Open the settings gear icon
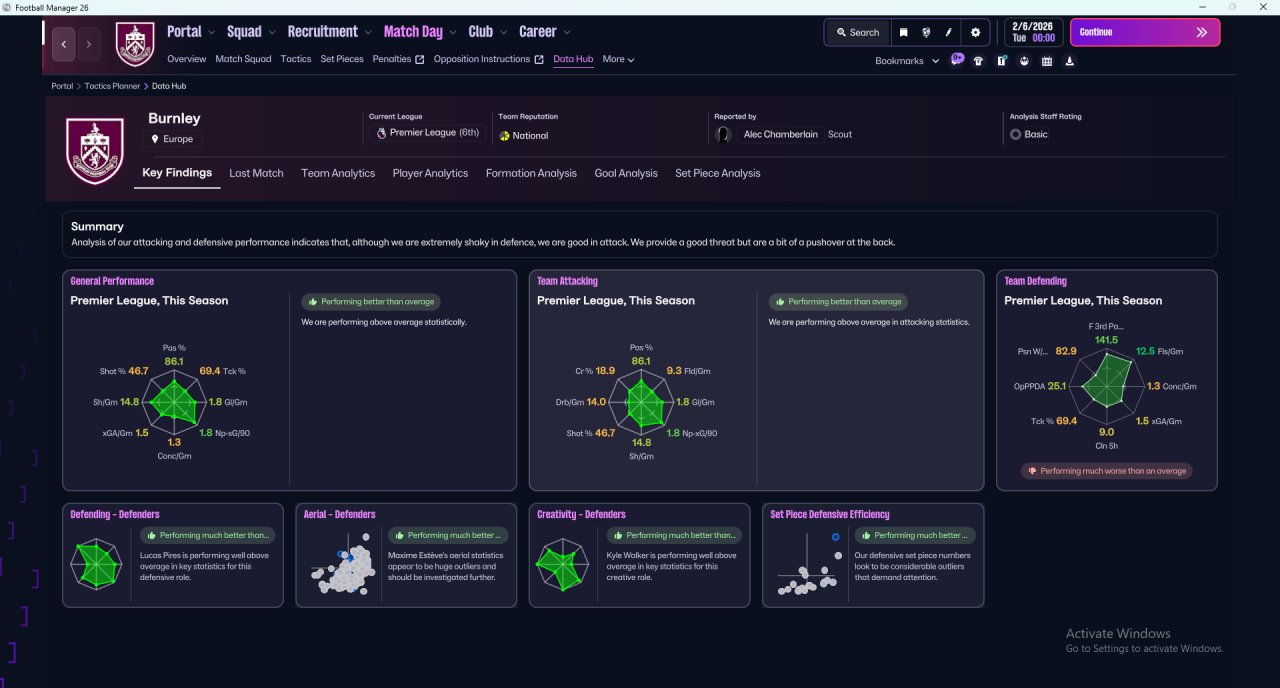The height and width of the screenshot is (688, 1280). tap(976, 32)
